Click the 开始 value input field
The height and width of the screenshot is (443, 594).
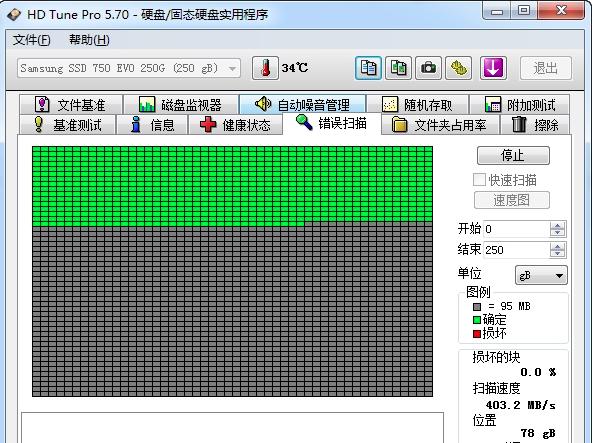click(517, 229)
